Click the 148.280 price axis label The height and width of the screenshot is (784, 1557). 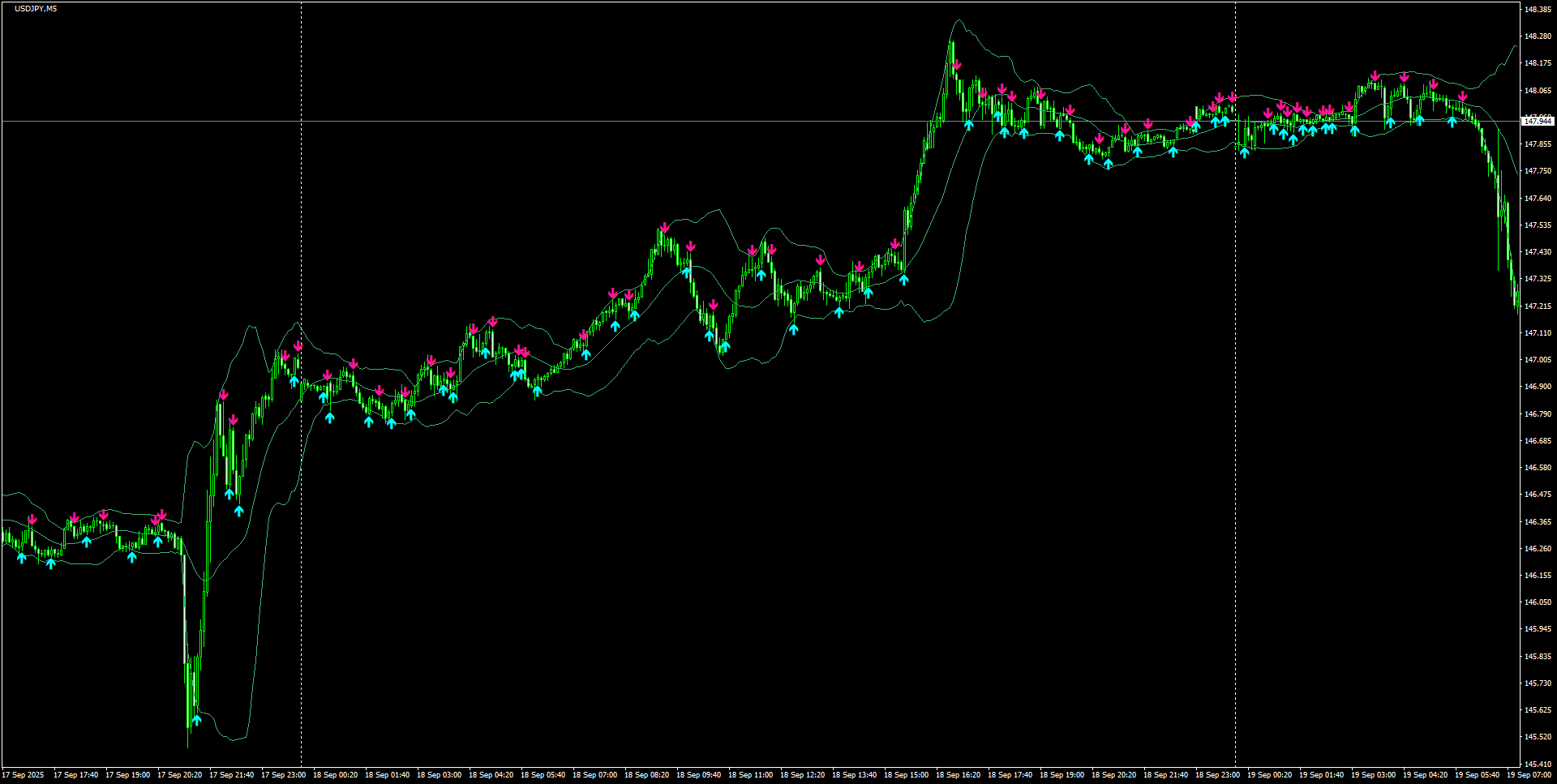(x=1538, y=36)
